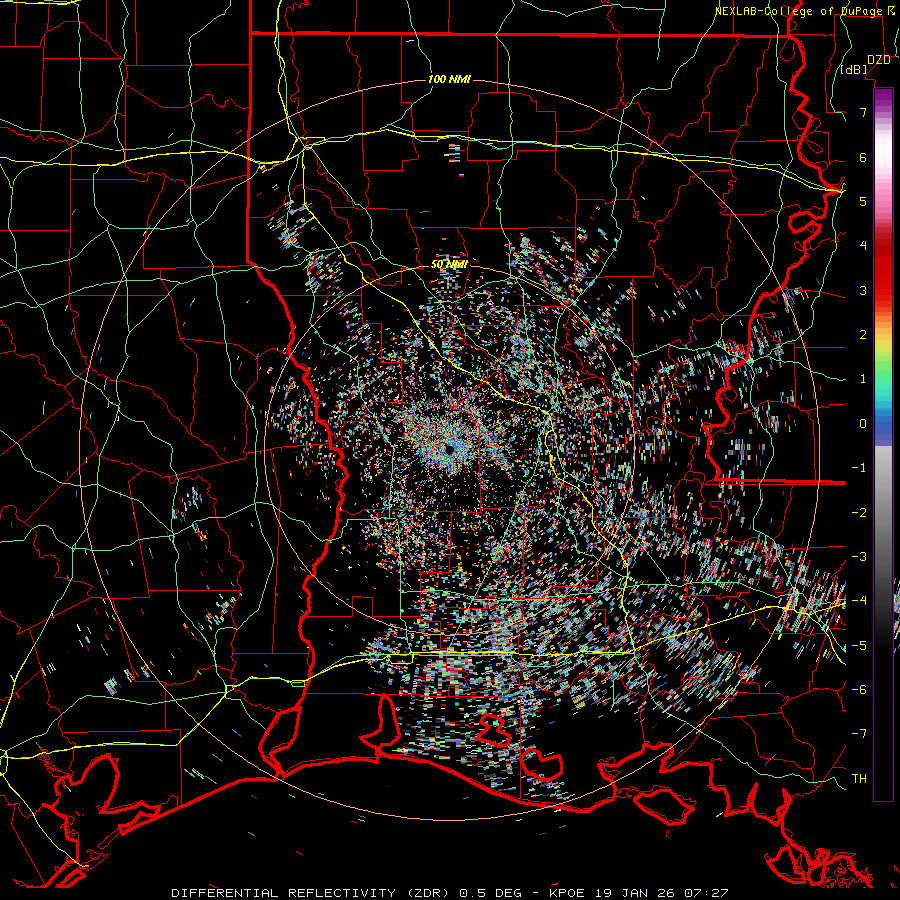Click the 6 dB value on the scale
The width and height of the screenshot is (900, 900).
point(863,157)
